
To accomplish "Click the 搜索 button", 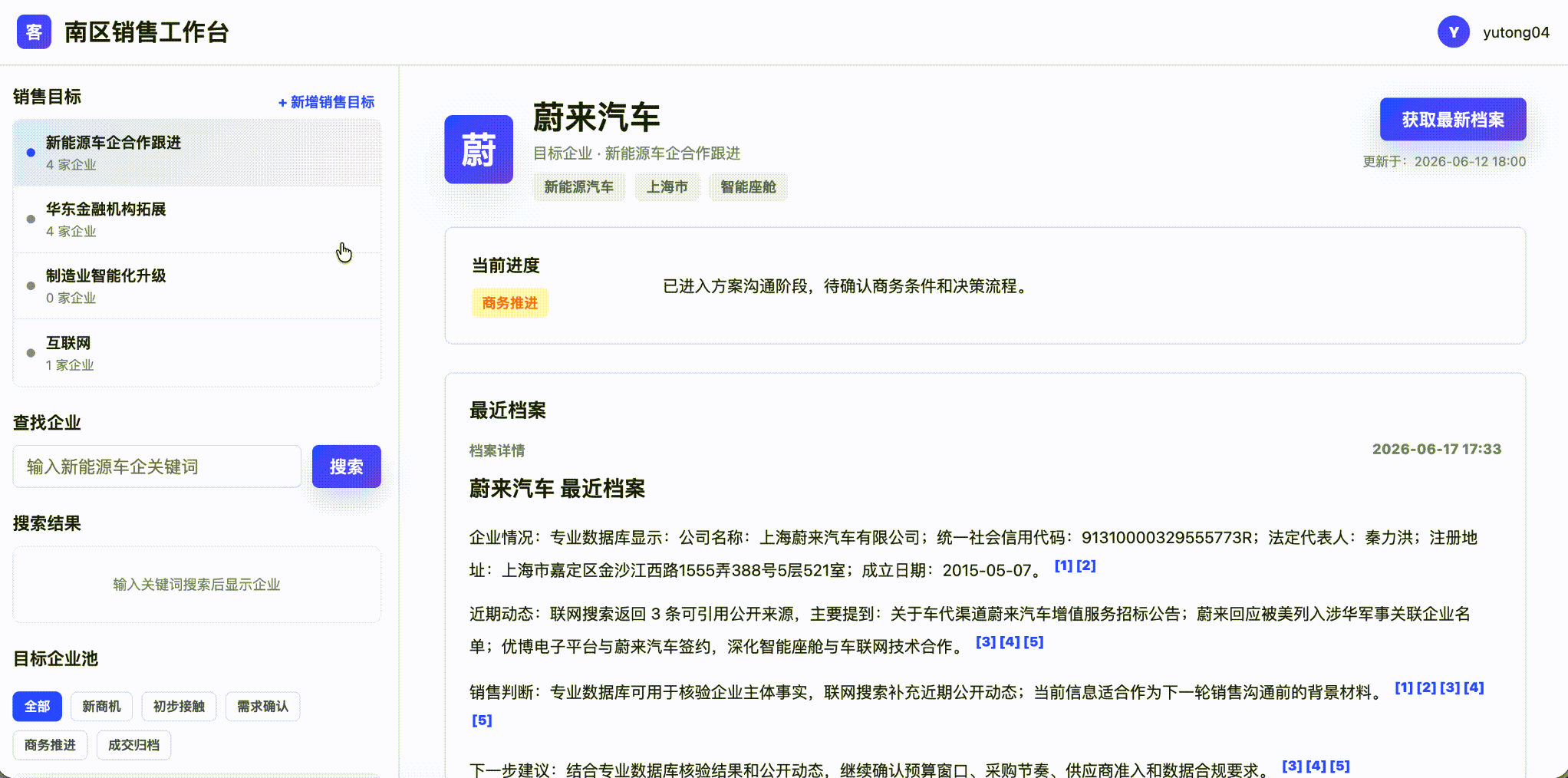I will pos(347,466).
